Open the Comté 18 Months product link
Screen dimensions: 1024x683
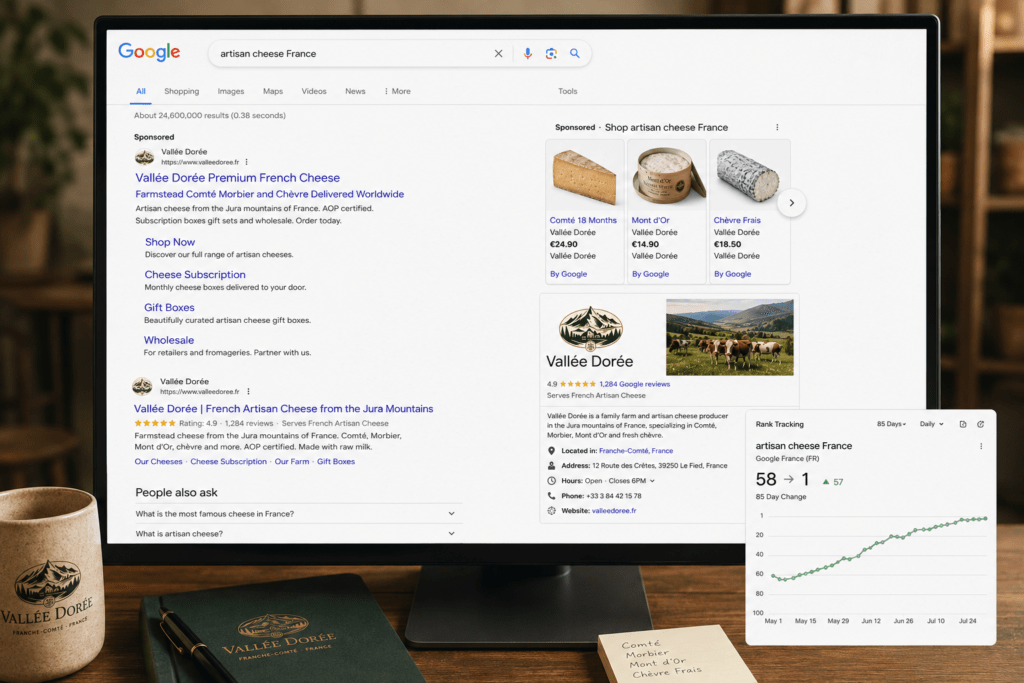583,220
